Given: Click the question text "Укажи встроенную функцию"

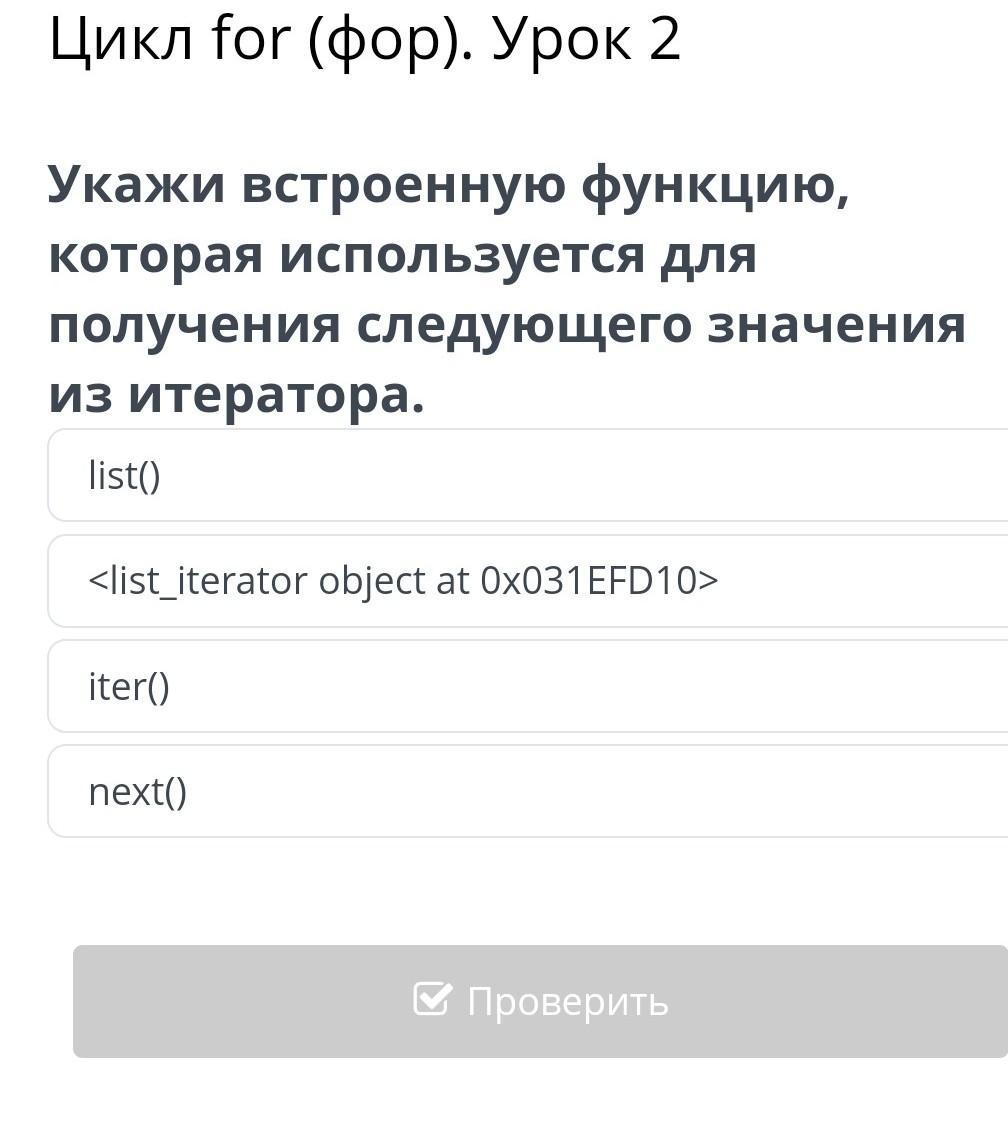Looking at the screenshot, I should 448,185.
